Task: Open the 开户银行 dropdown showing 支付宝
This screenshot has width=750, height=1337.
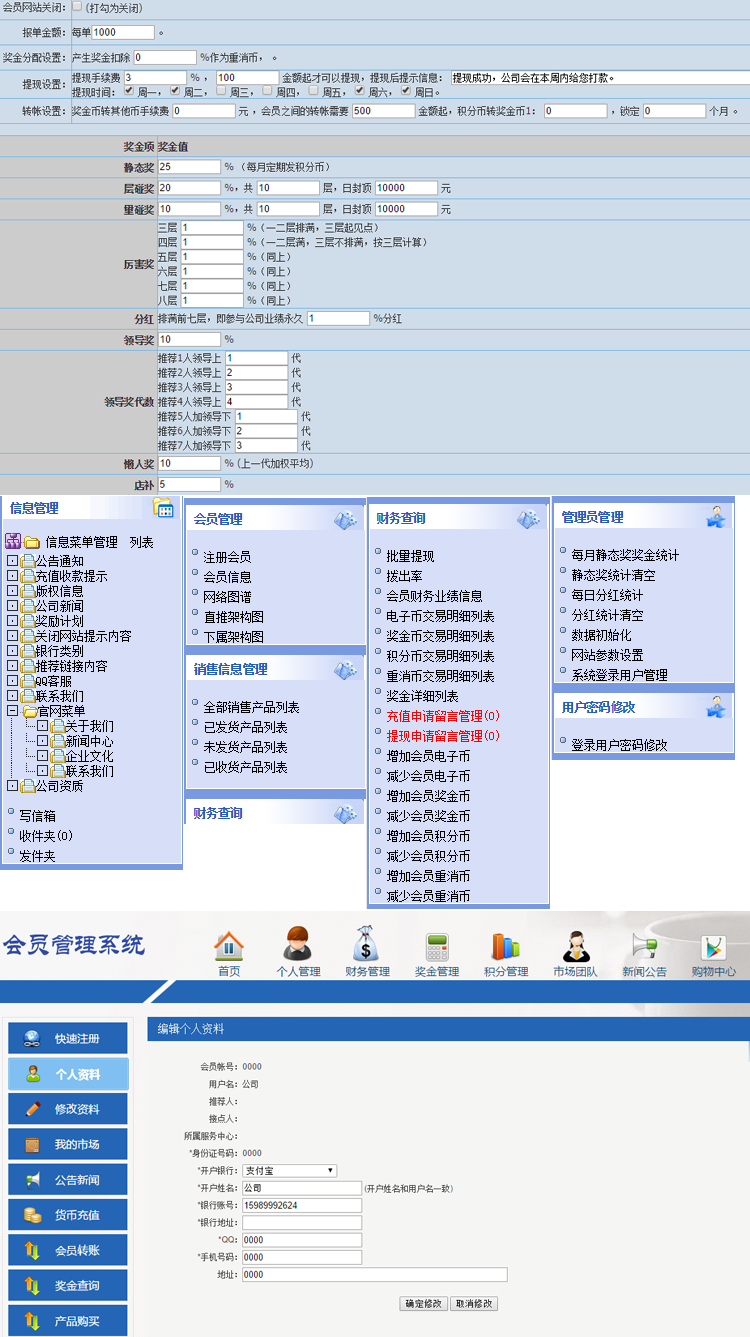Action: pyautogui.click(x=289, y=1170)
